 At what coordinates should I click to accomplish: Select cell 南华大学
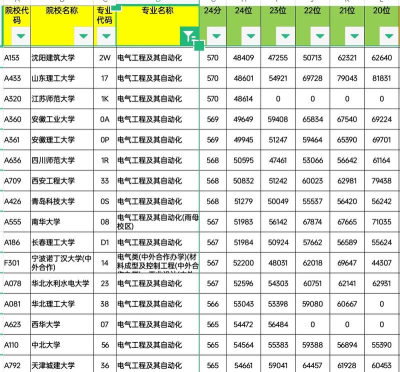tap(62, 222)
